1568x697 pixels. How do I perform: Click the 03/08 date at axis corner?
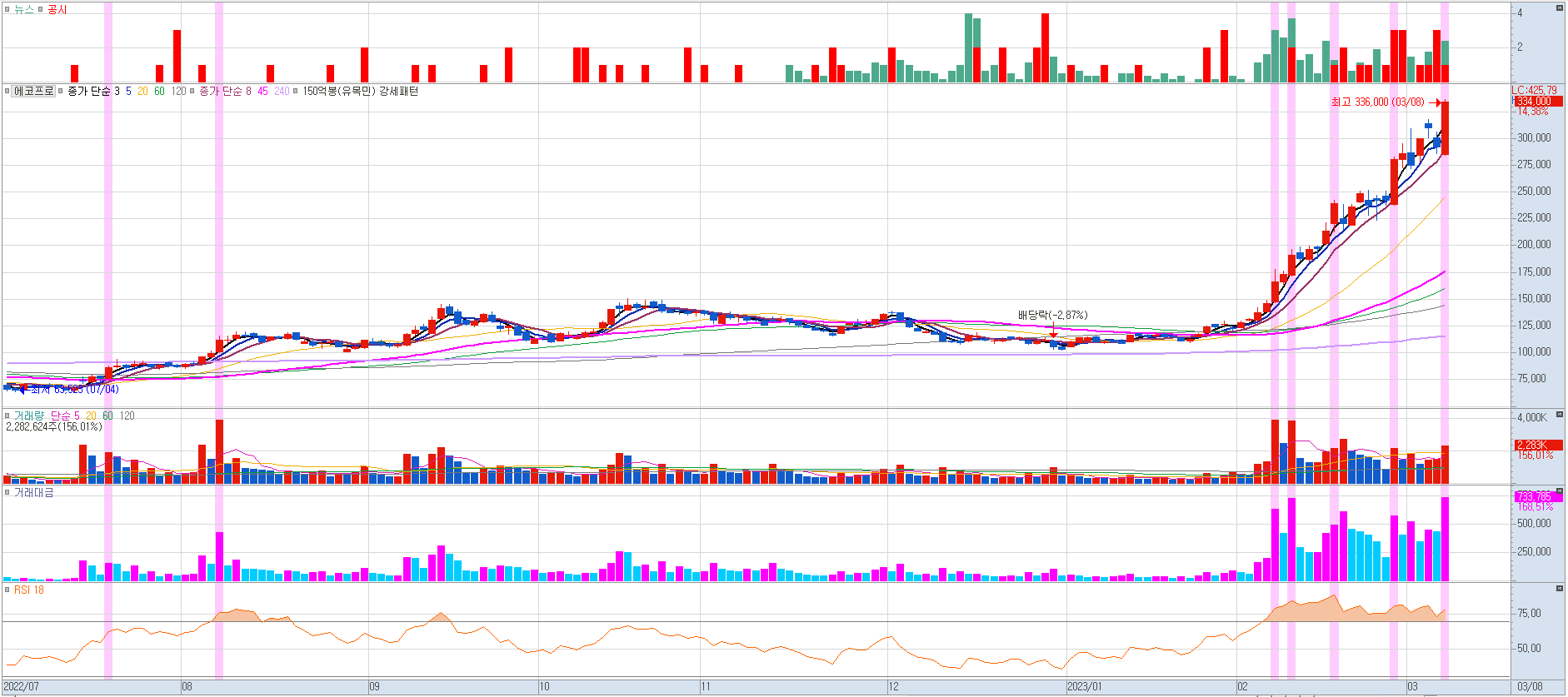click(x=1530, y=687)
